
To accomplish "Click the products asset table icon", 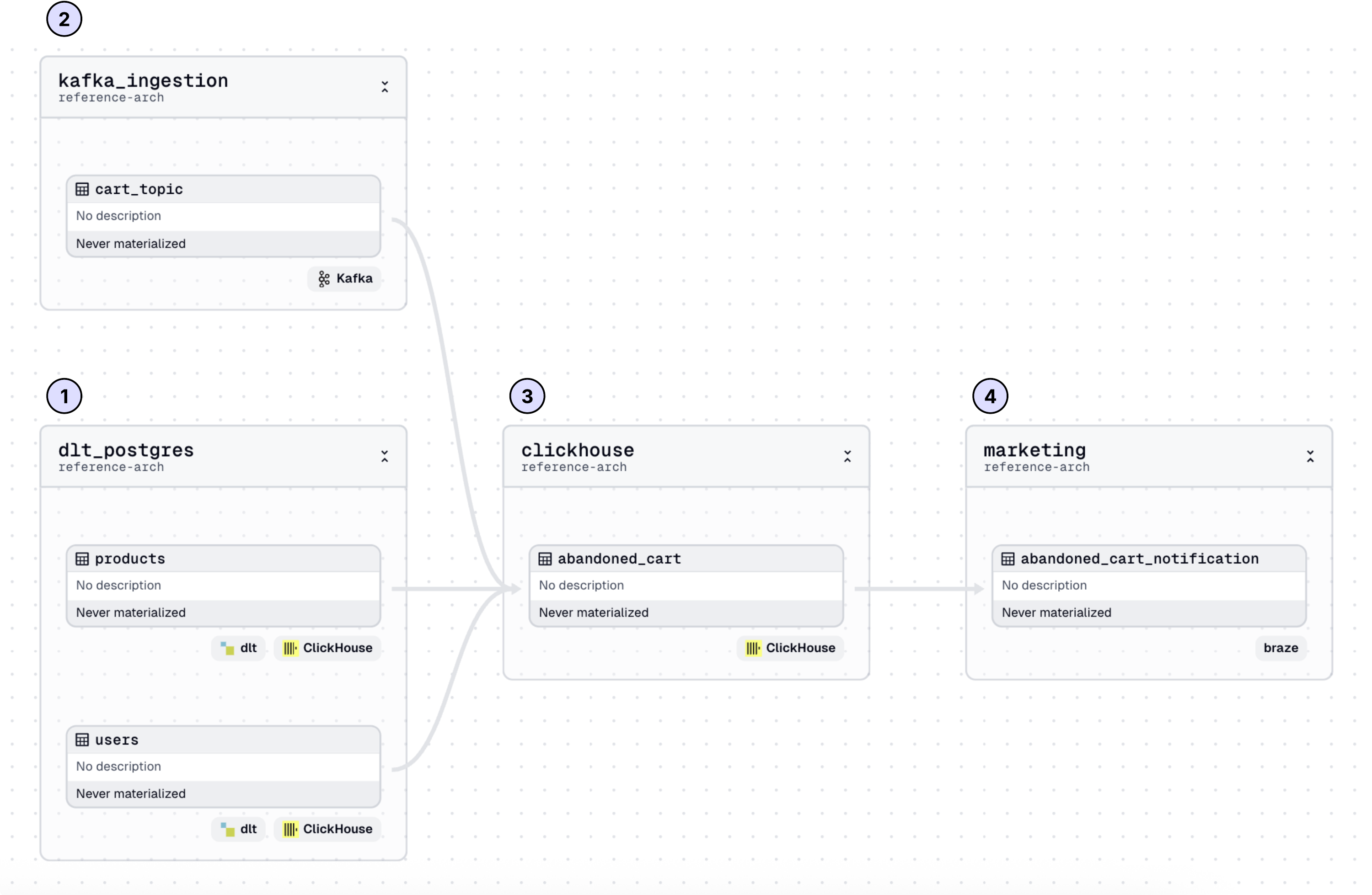I will tap(82, 559).
